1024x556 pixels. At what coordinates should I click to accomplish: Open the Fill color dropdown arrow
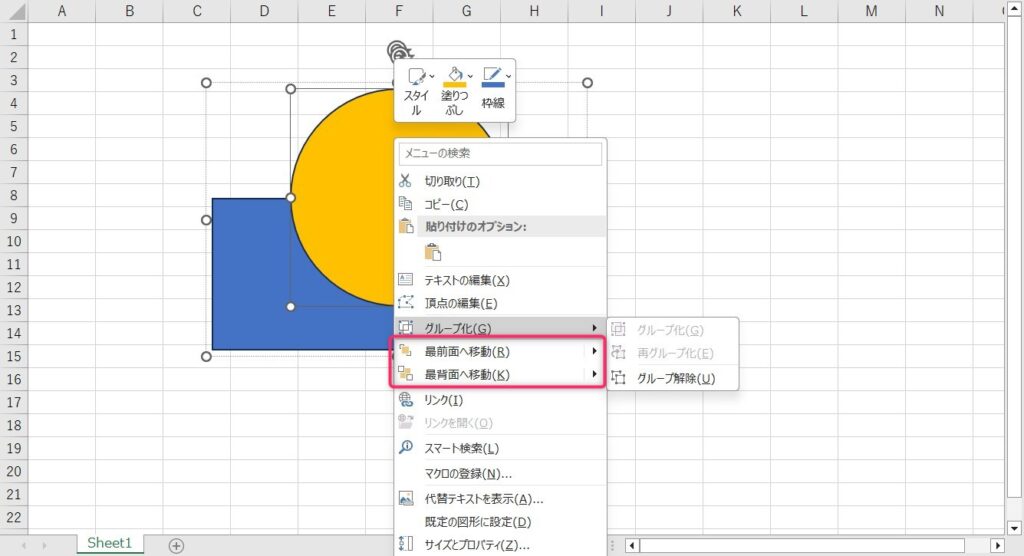pos(470,75)
